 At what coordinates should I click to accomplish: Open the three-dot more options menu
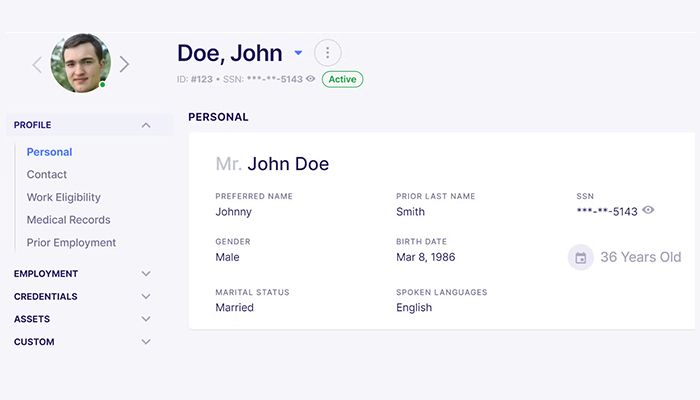pyautogui.click(x=327, y=53)
